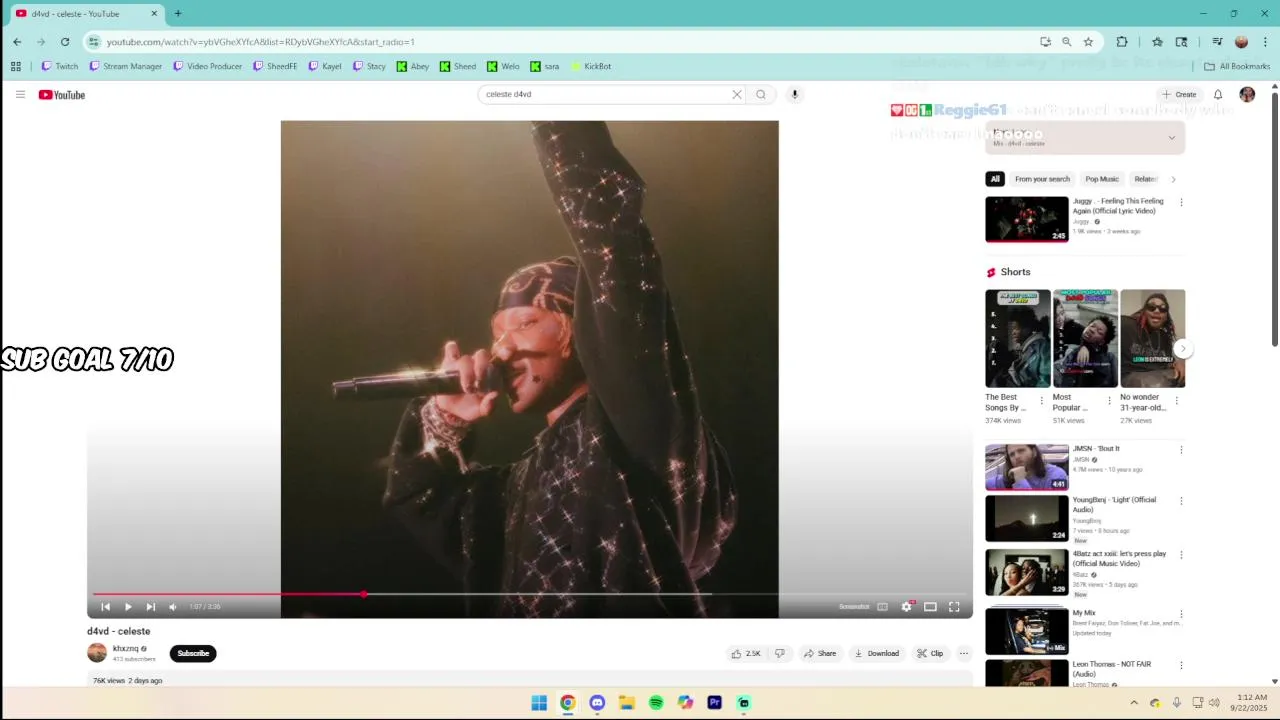Screen dimensions: 1280x720
Task: Play the paused video
Action: click(x=128, y=607)
